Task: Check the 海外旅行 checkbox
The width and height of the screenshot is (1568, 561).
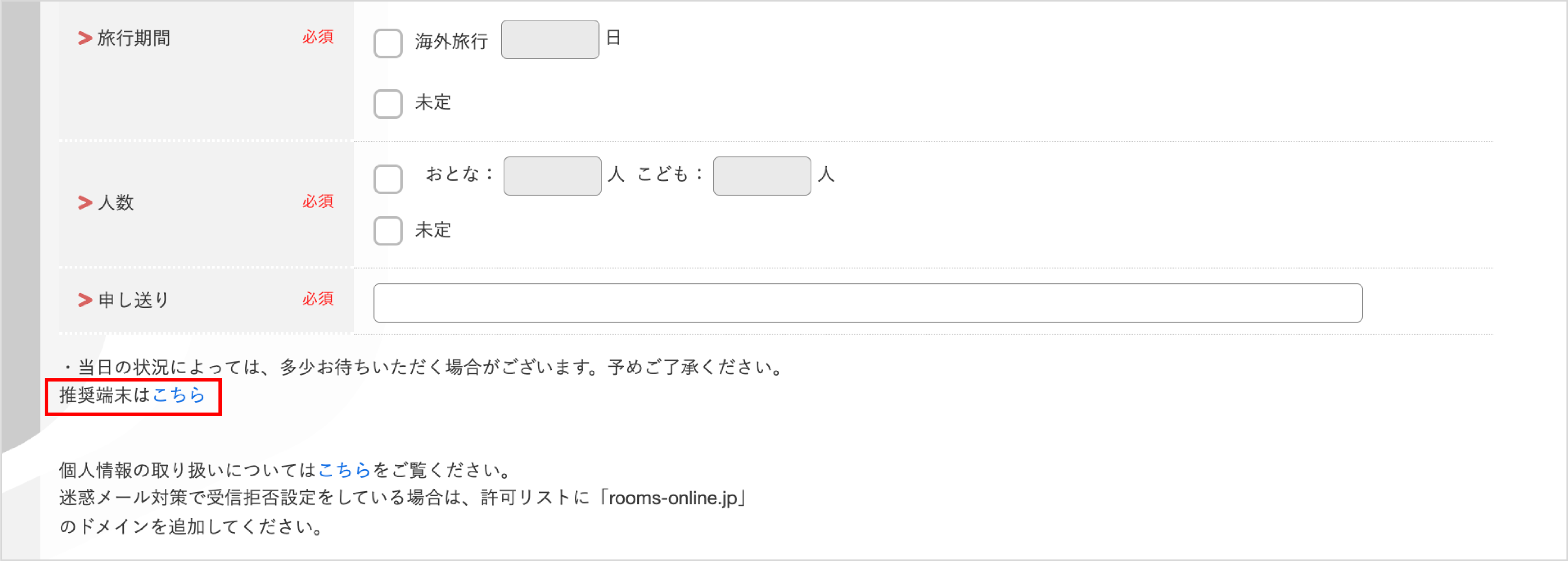Action: pos(388,44)
